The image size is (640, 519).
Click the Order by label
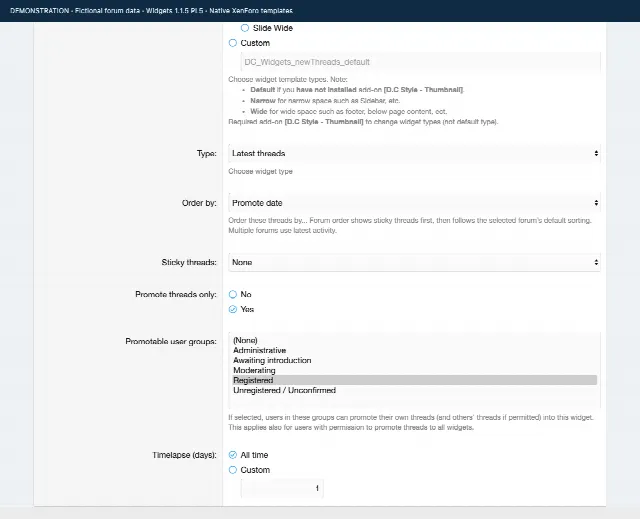pos(199,203)
